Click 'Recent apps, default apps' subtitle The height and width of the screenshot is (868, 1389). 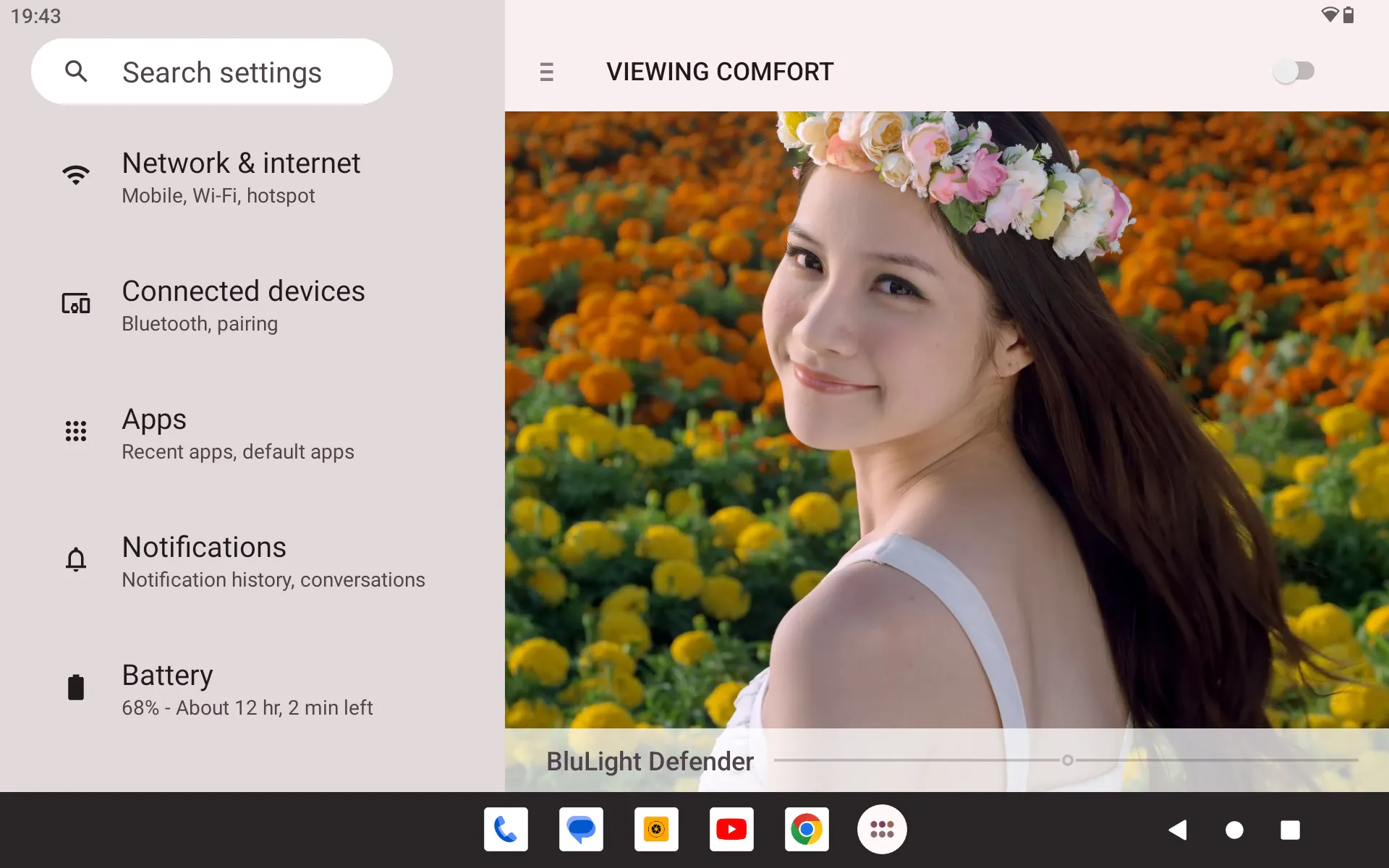238,452
